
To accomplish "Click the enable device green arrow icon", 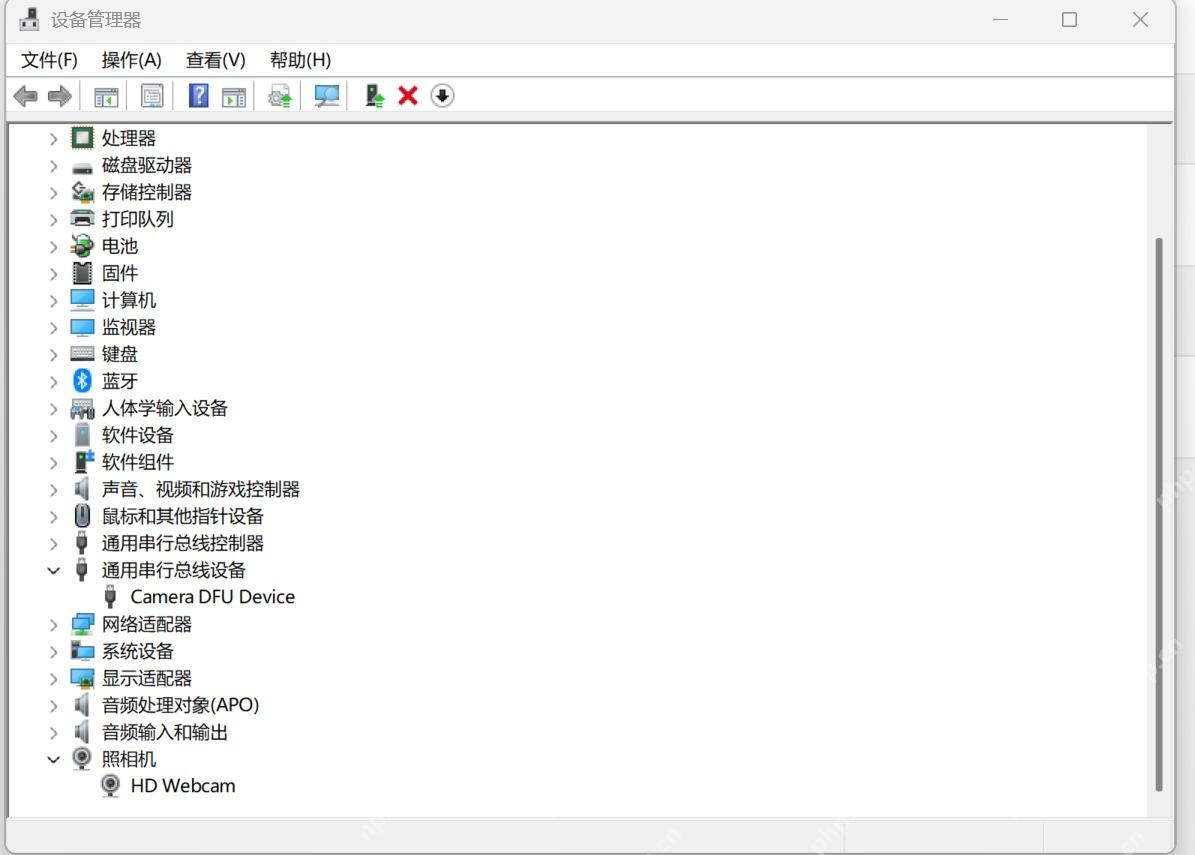I will point(374,96).
